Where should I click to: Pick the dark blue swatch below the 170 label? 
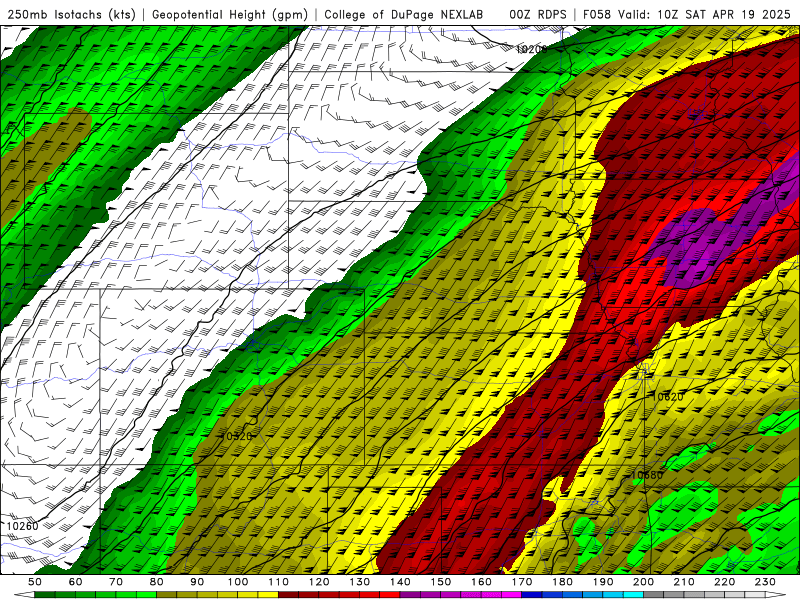[532, 595]
